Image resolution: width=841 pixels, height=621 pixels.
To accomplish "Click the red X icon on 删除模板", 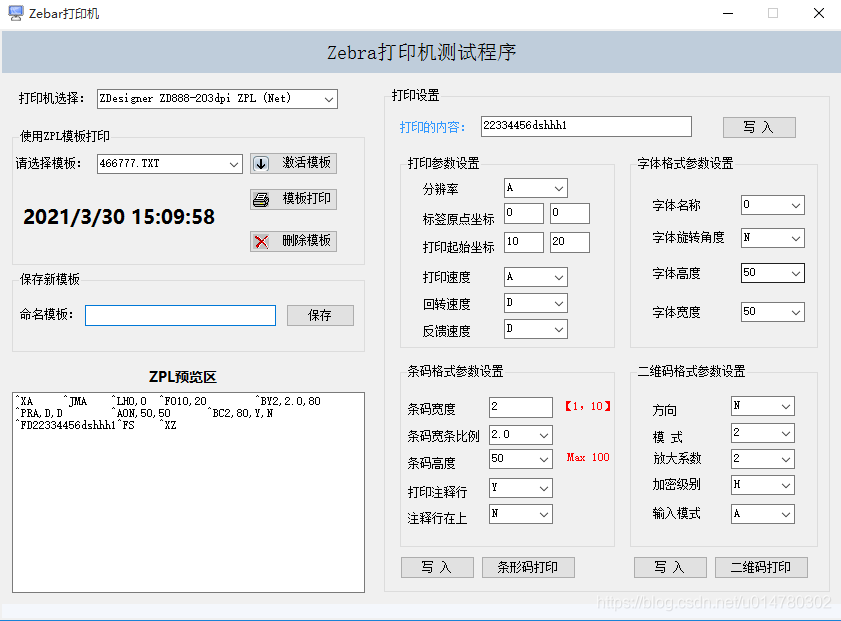I will coord(261,241).
